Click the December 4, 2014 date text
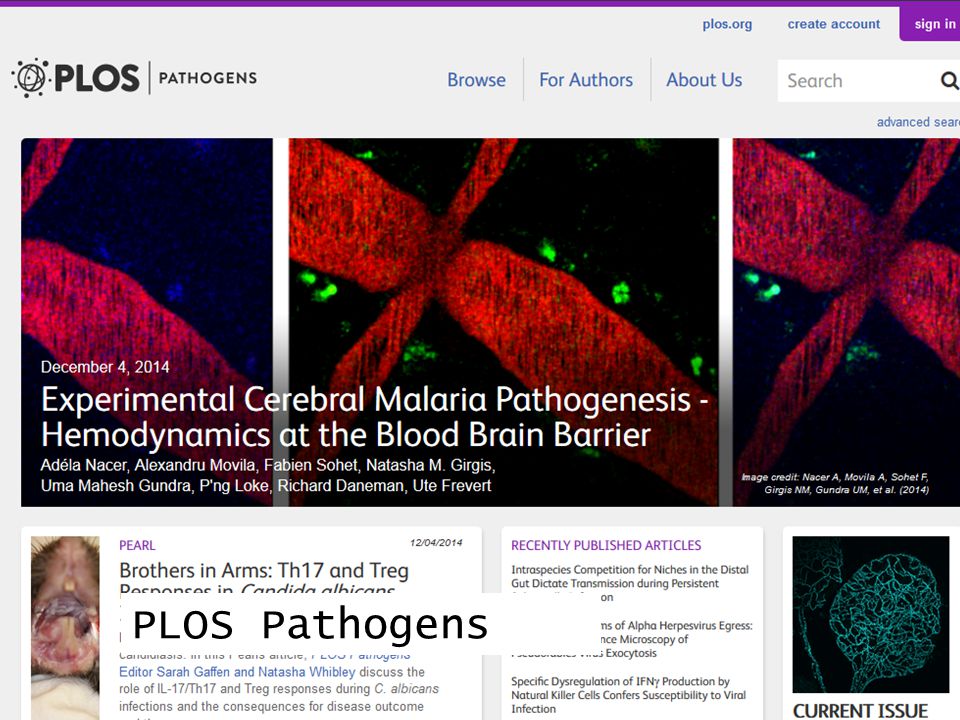960x720 pixels. point(105,367)
